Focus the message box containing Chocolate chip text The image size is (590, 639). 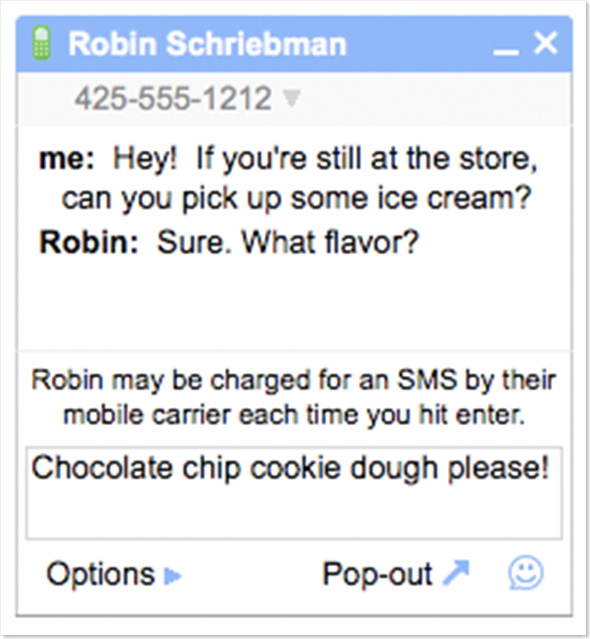[x=294, y=493]
